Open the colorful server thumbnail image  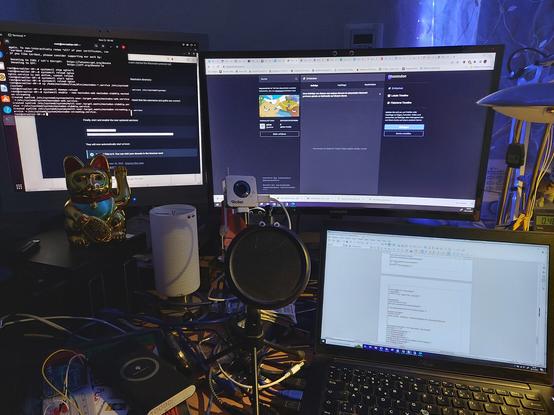279,106
